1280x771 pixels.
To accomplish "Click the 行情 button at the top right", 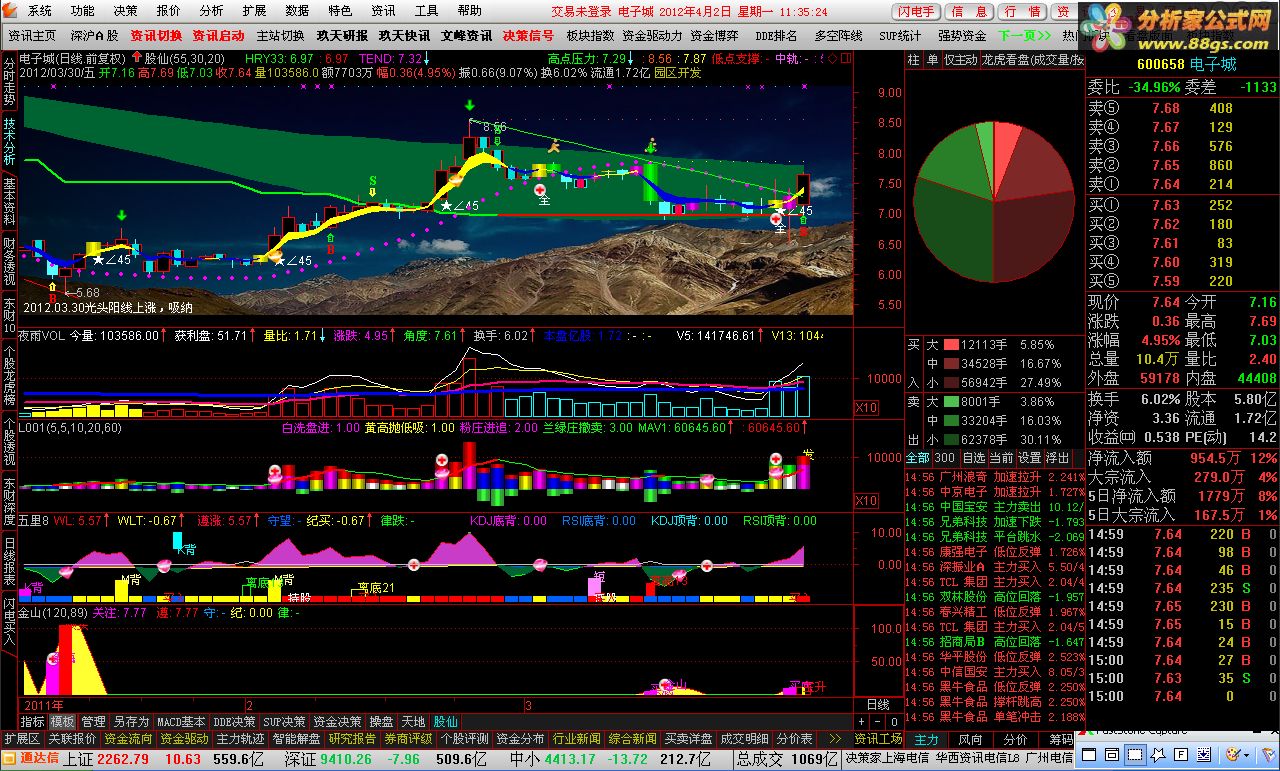I will [x=1022, y=12].
